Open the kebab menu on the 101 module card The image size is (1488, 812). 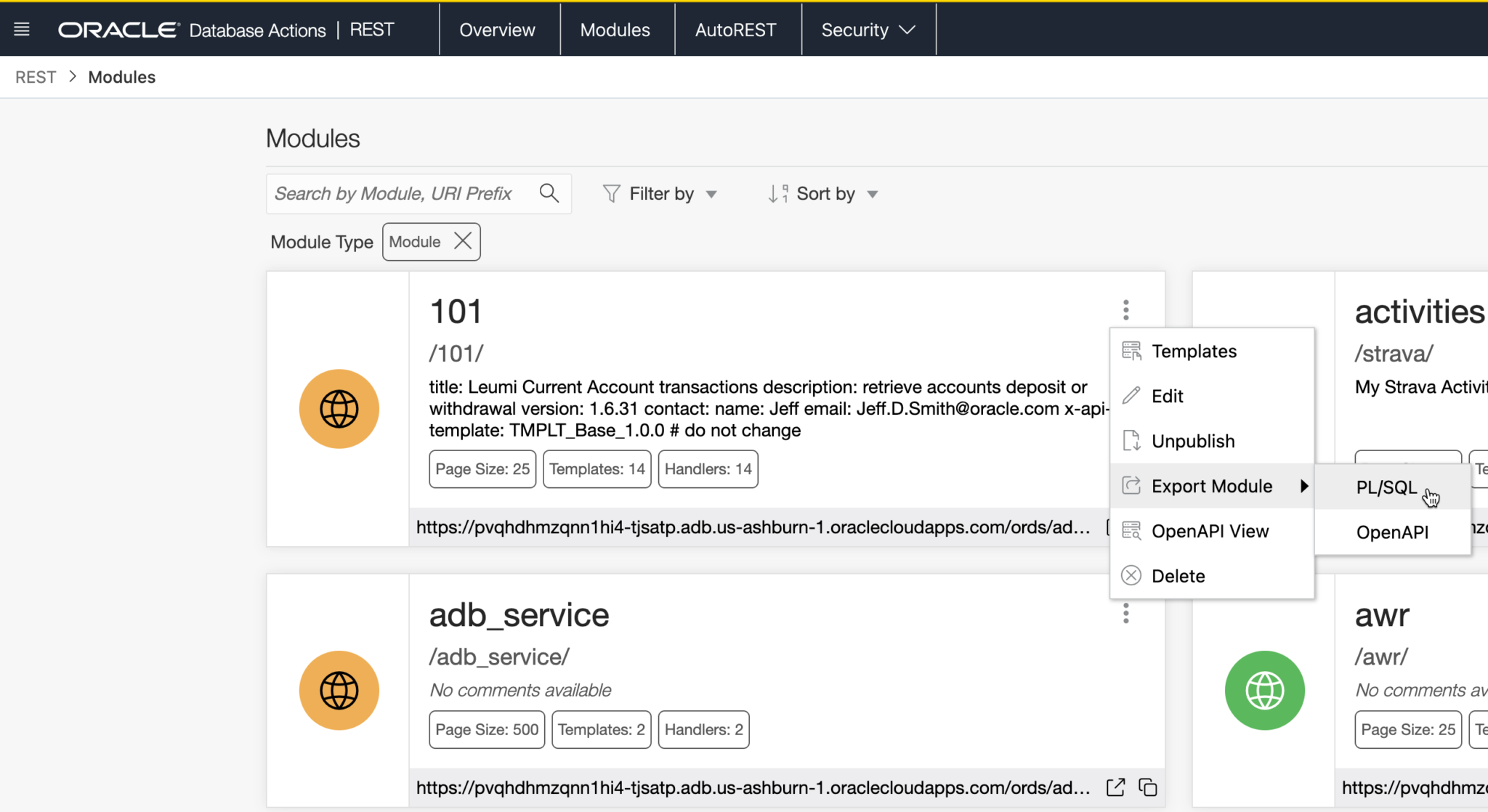pyautogui.click(x=1125, y=309)
